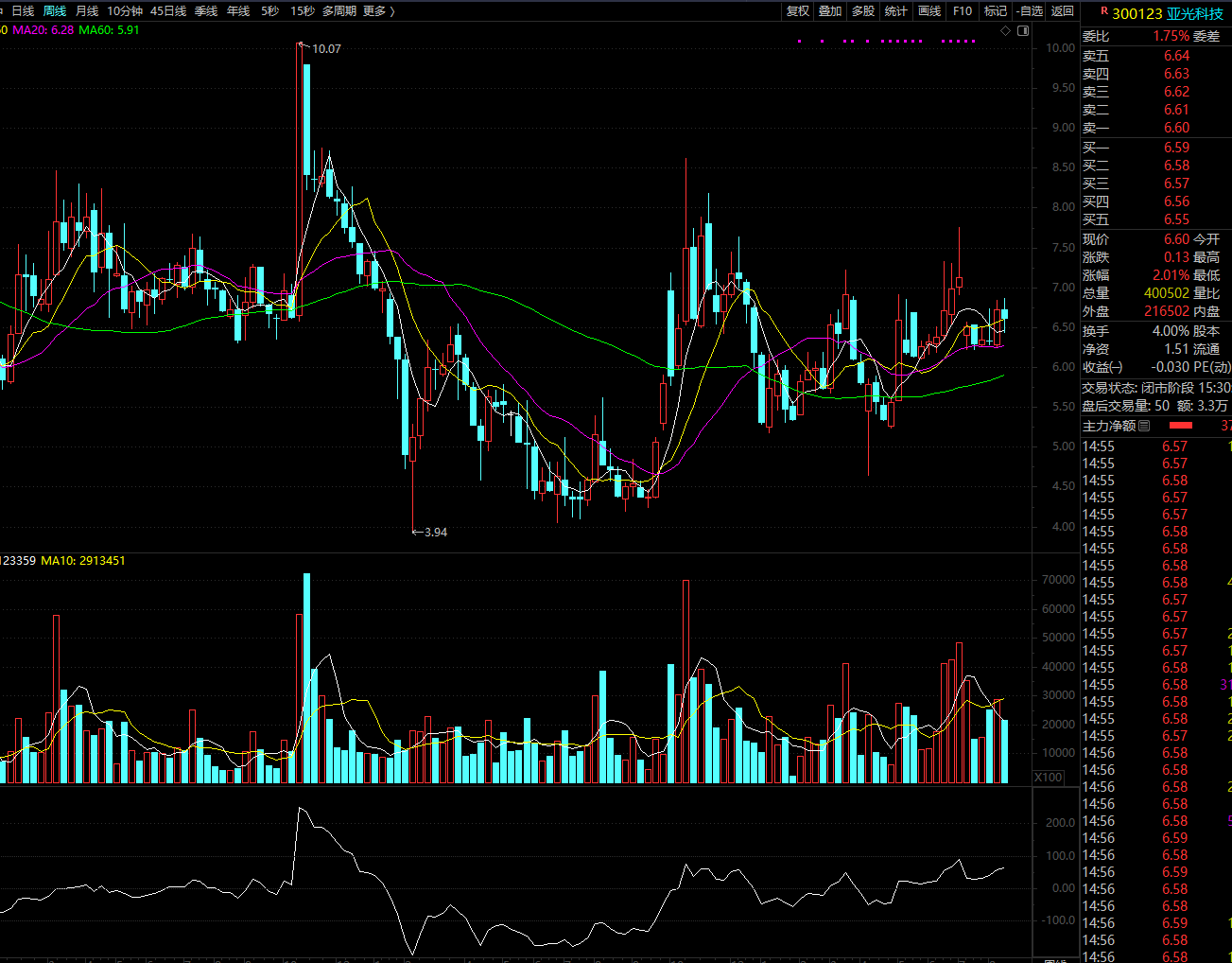
Task: Choose the 15秒 period tab
Action: 303,10
